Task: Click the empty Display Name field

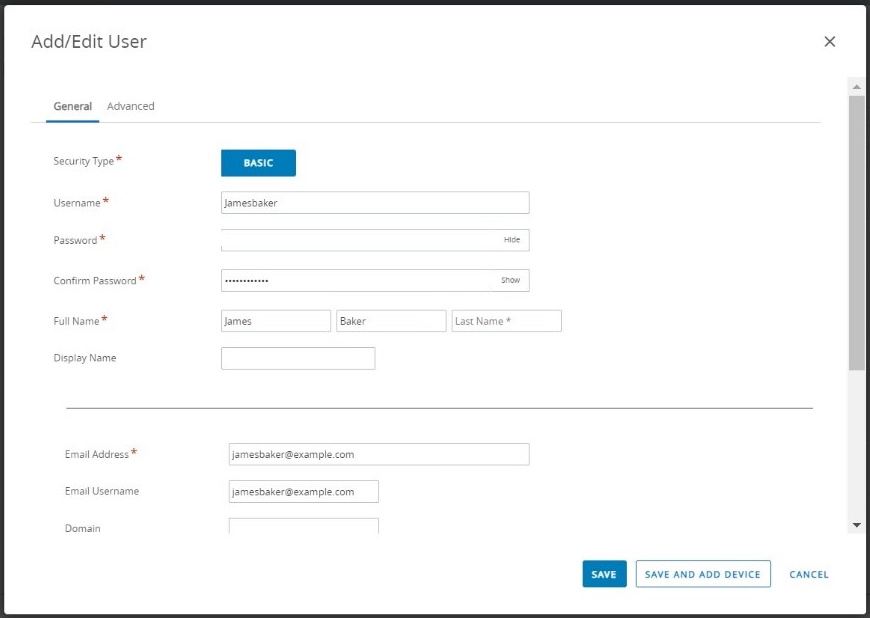Action: [297, 358]
